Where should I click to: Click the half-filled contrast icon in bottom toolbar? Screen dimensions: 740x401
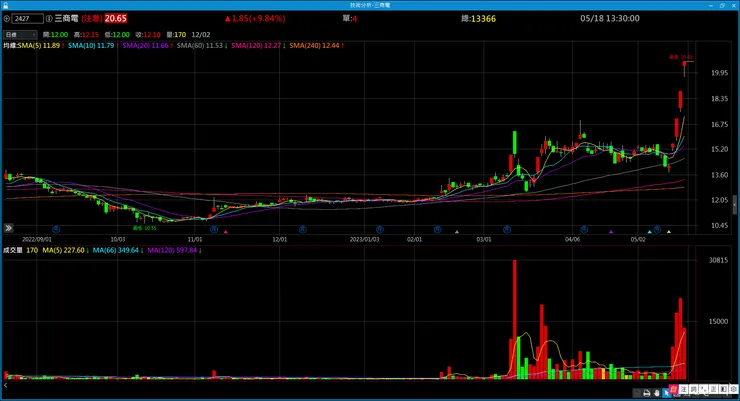pos(723,389)
